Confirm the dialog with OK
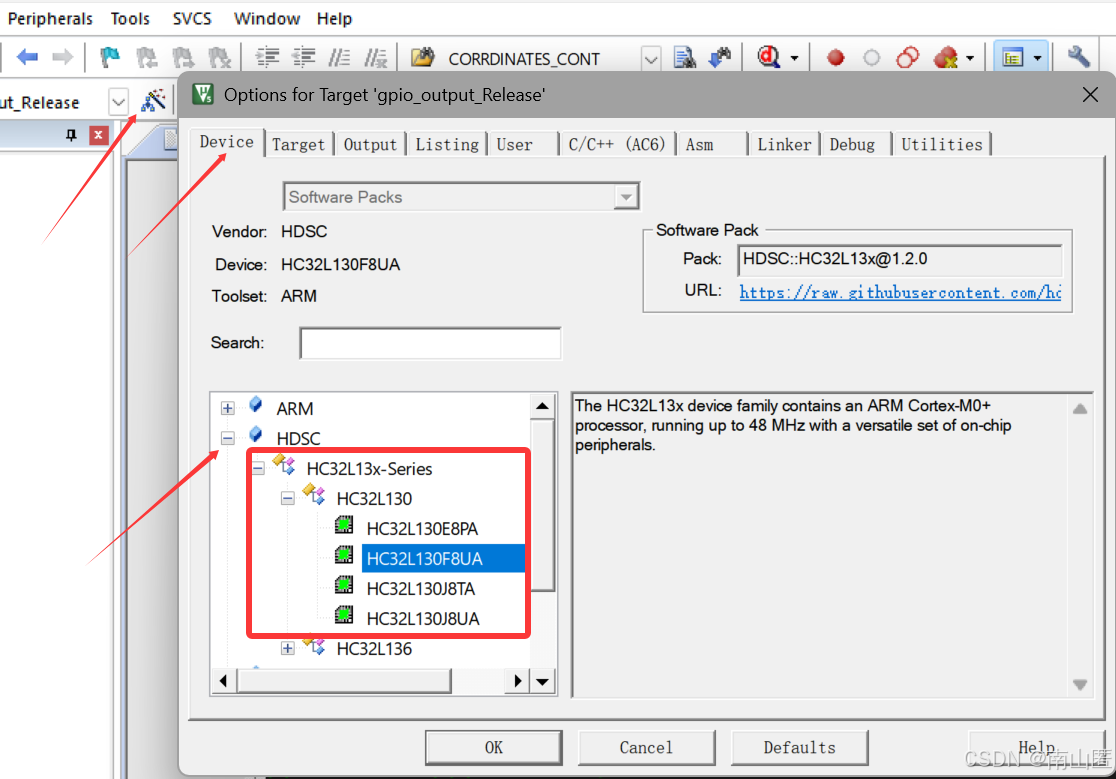 [494, 748]
